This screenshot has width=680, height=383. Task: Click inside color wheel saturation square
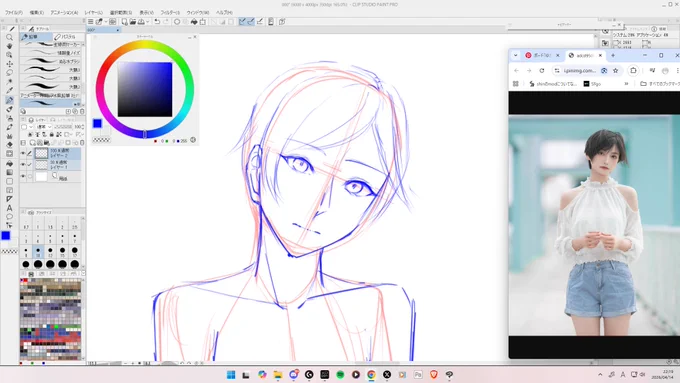[145, 89]
